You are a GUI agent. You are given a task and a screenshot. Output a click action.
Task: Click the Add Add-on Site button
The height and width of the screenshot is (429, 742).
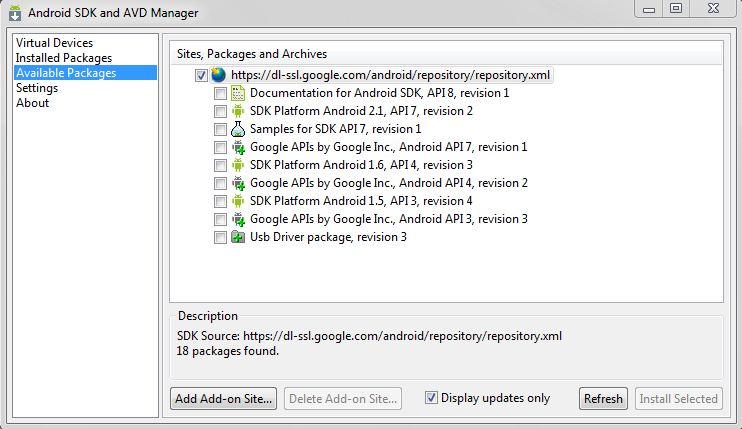click(x=223, y=399)
